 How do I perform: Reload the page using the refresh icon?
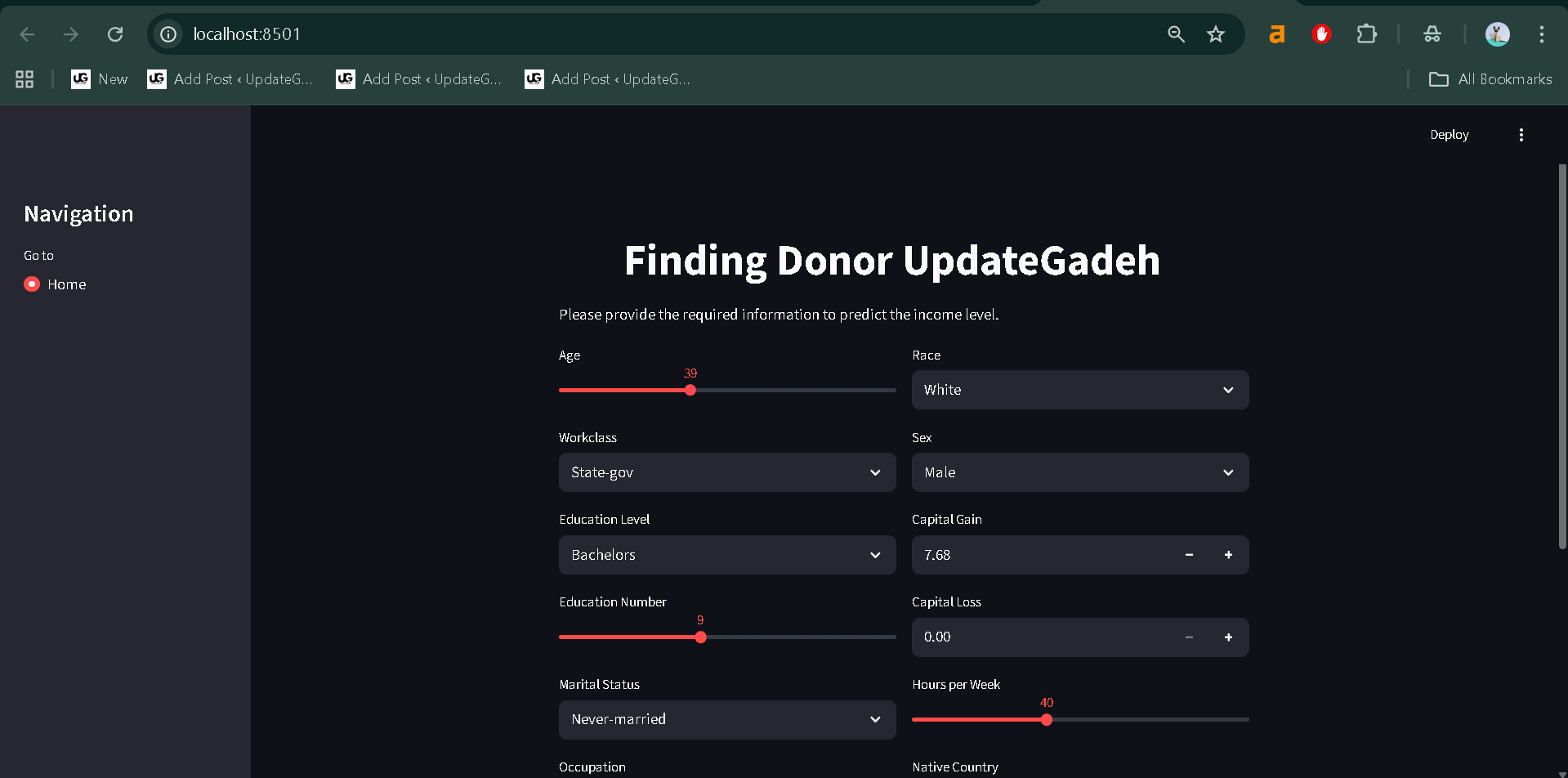[x=115, y=34]
